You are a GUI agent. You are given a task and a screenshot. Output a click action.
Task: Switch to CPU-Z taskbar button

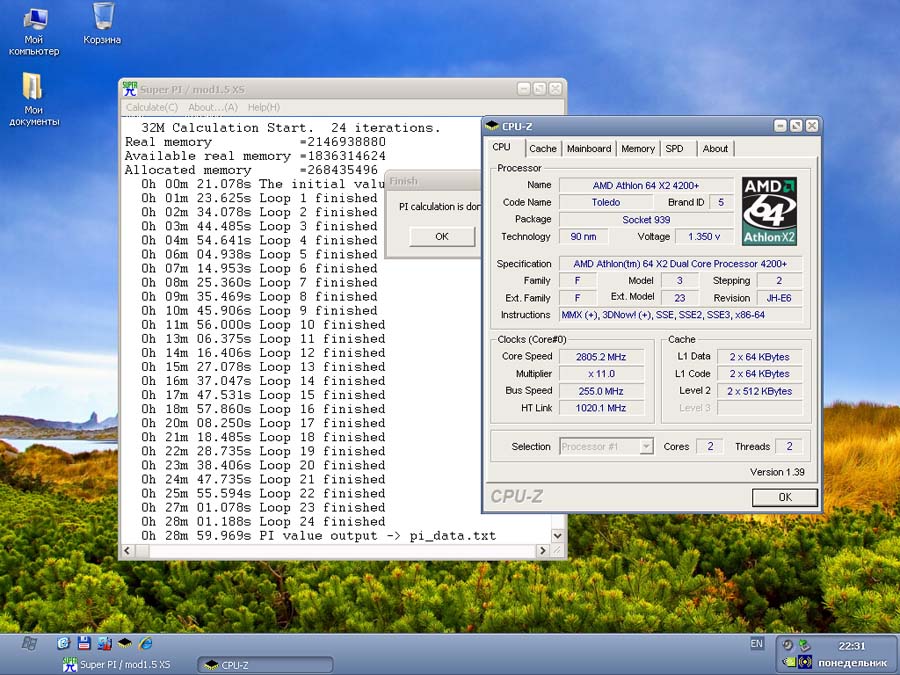[x=265, y=665]
